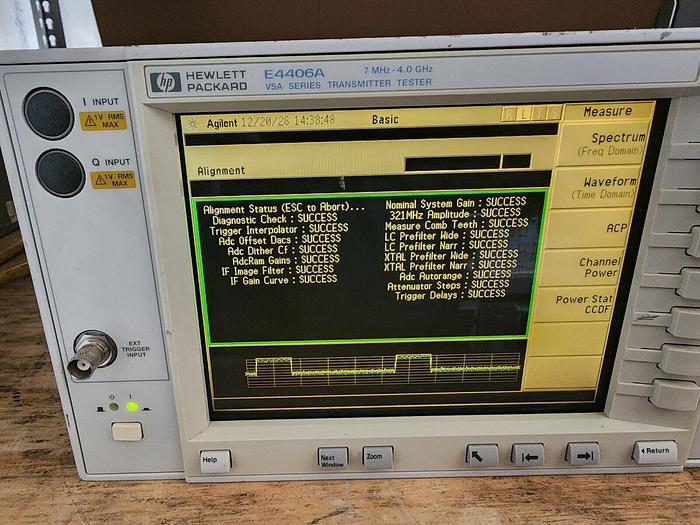Viewport: 700px width, 525px height.
Task: Click the 'XTAL Prefilter Narr : SUCCESS' line
Action: point(450,265)
